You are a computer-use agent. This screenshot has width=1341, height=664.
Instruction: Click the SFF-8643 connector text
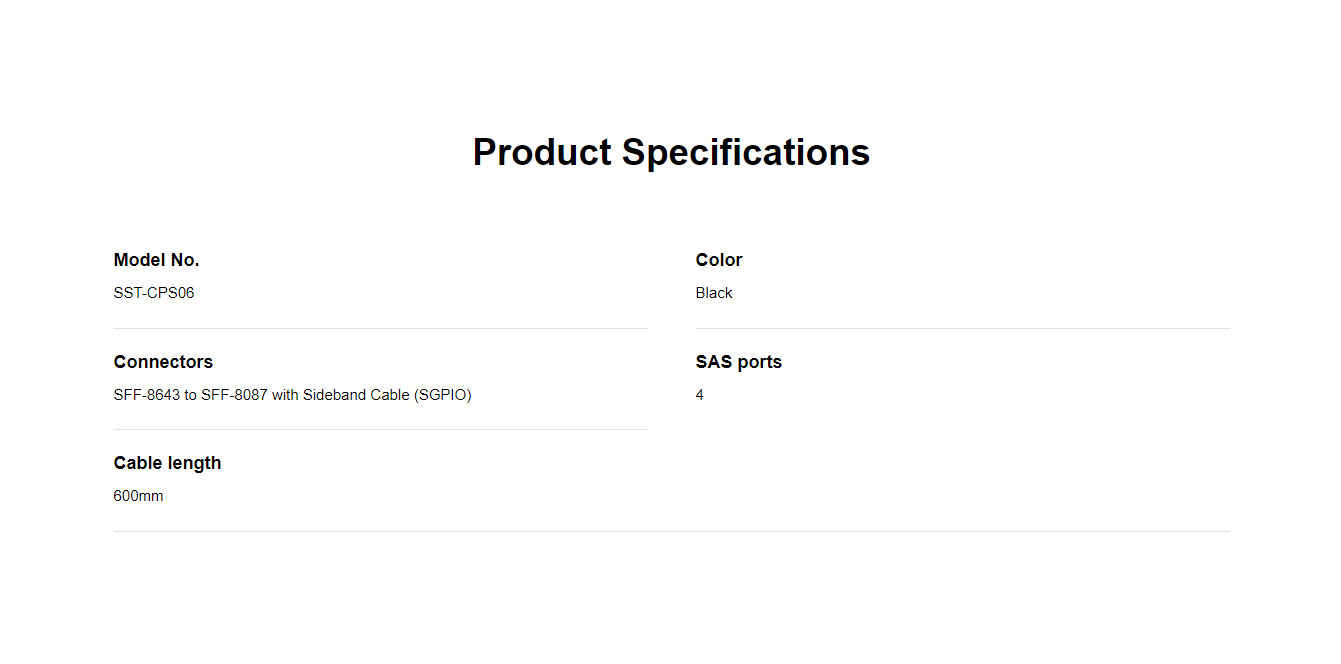(147, 395)
